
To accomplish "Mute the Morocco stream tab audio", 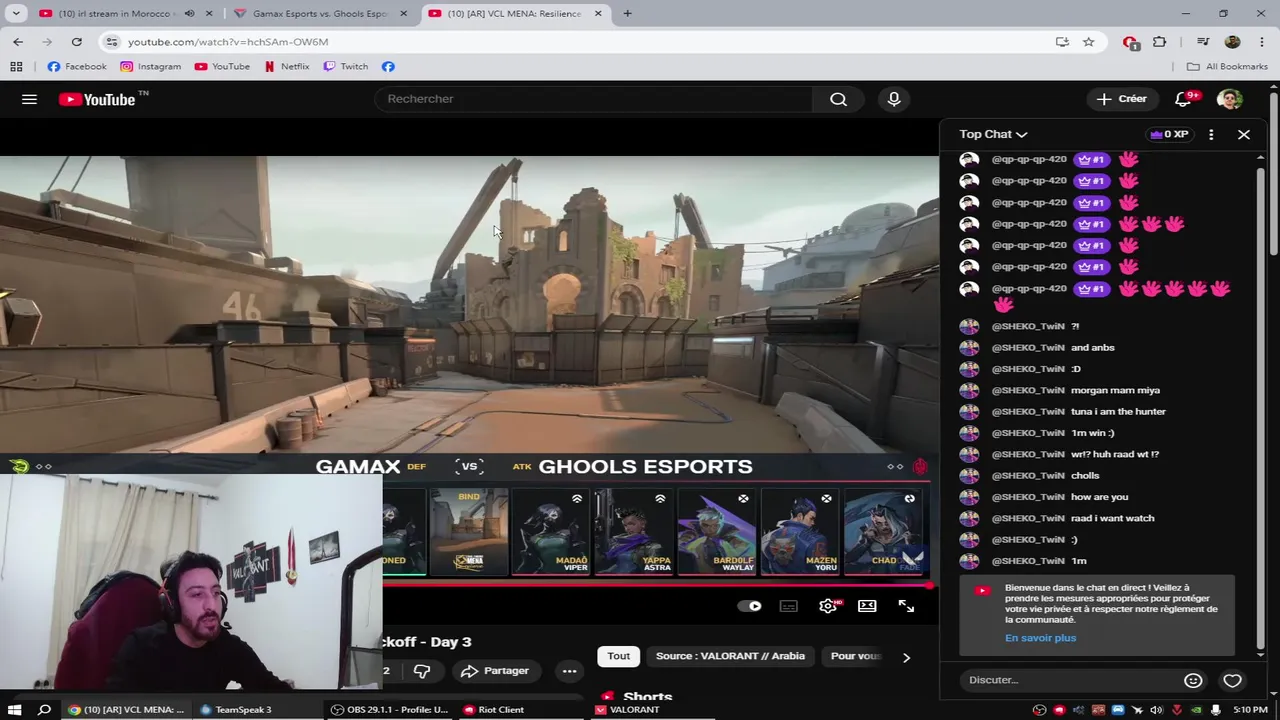I will point(189,13).
